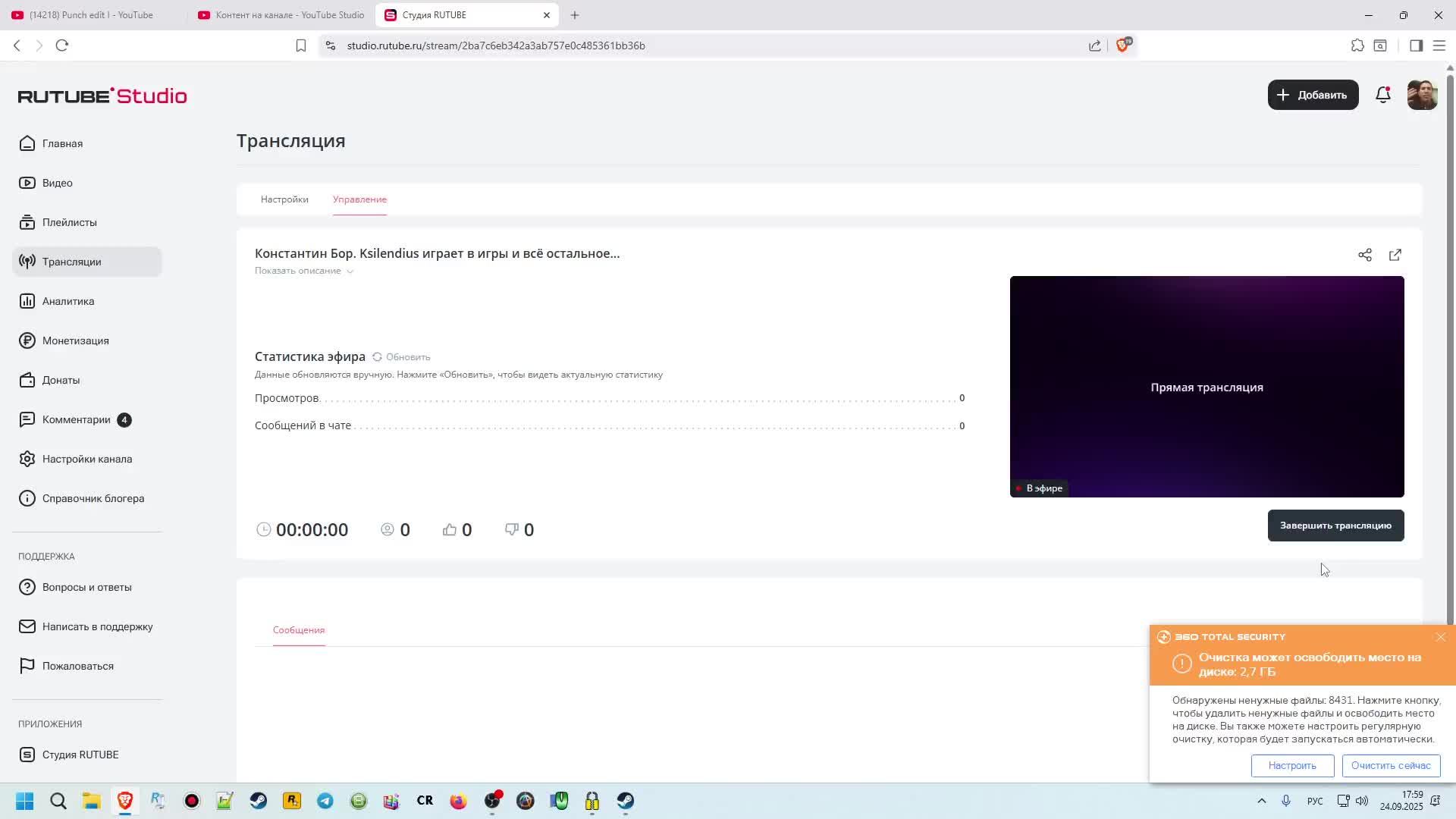Click Добавить button
1456x819 pixels.
1313,95
